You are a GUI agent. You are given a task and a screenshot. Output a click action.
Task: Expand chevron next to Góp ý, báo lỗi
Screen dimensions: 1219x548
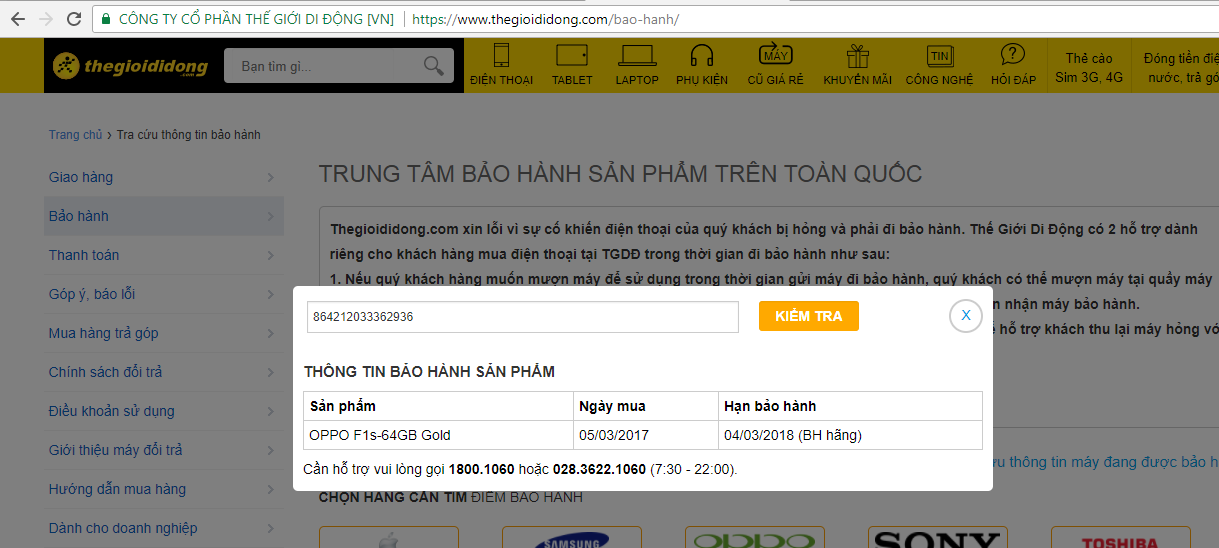pos(271,294)
